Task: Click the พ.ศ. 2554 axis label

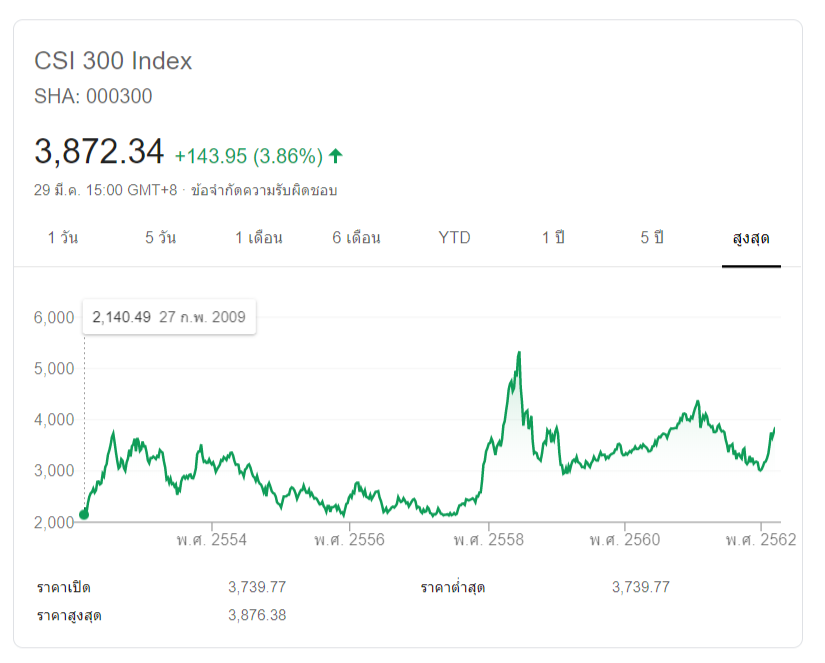Action: (x=212, y=540)
